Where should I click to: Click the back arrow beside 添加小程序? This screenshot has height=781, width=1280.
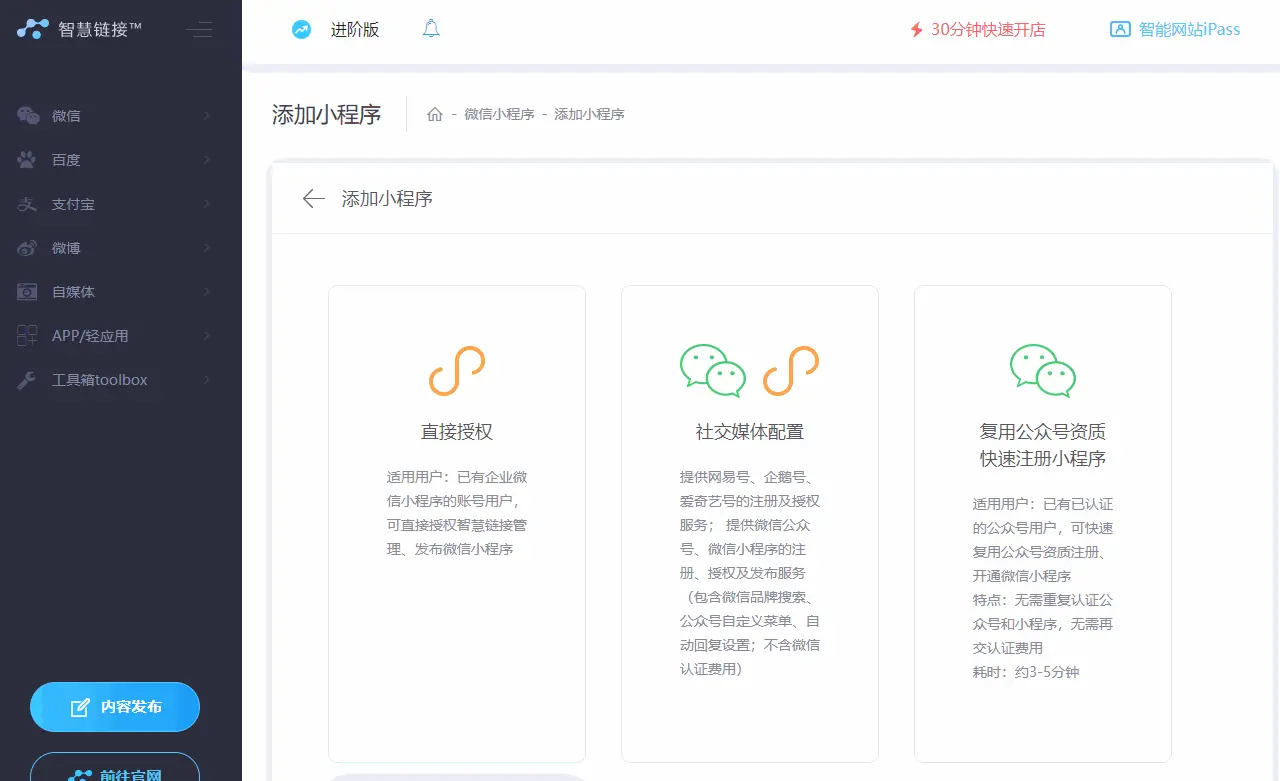pyautogui.click(x=313, y=199)
